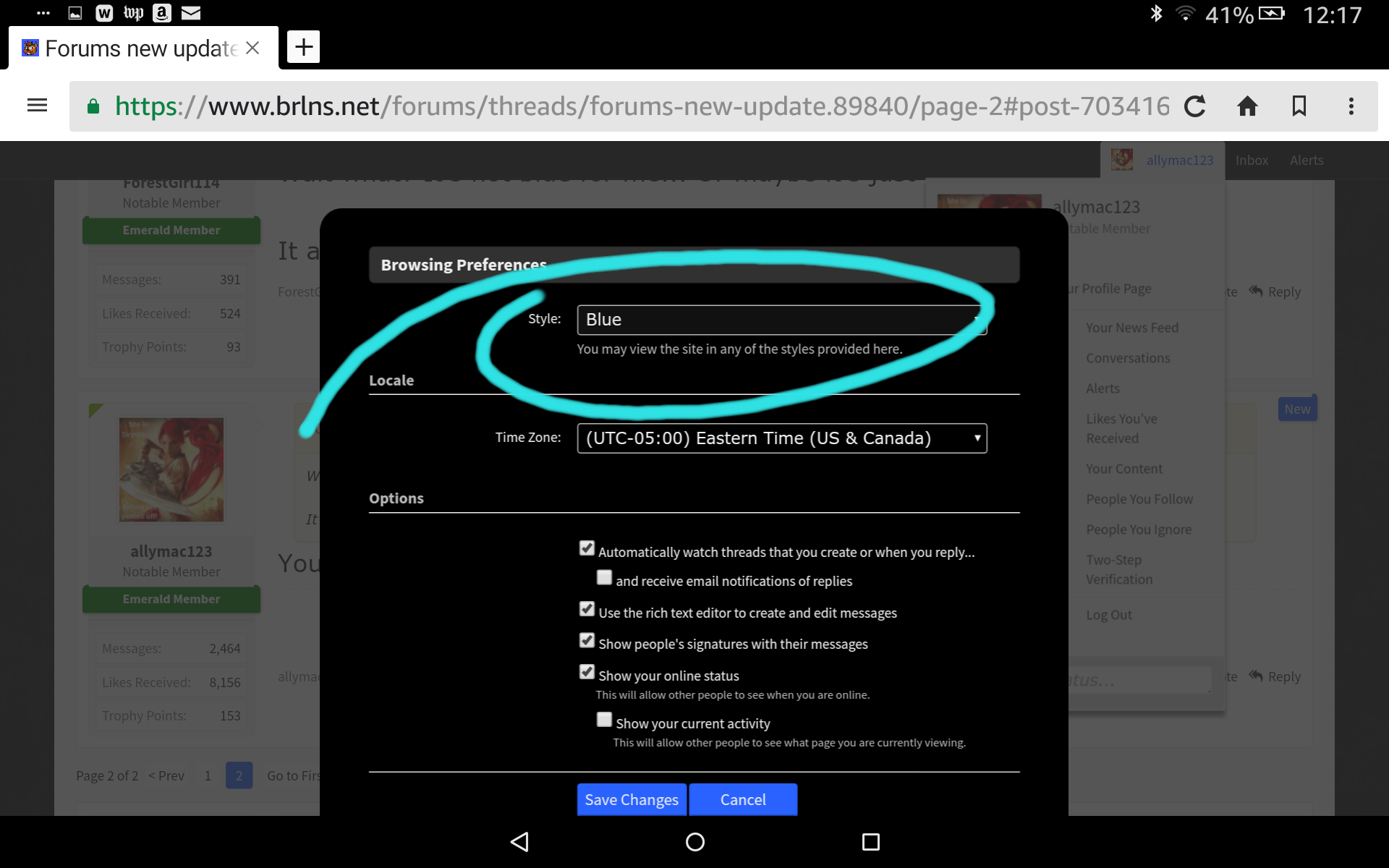Open the 'W' notification icon in status bar
Image resolution: width=1389 pixels, height=868 pixels.
pyautogui.click(x=104, y=13)
